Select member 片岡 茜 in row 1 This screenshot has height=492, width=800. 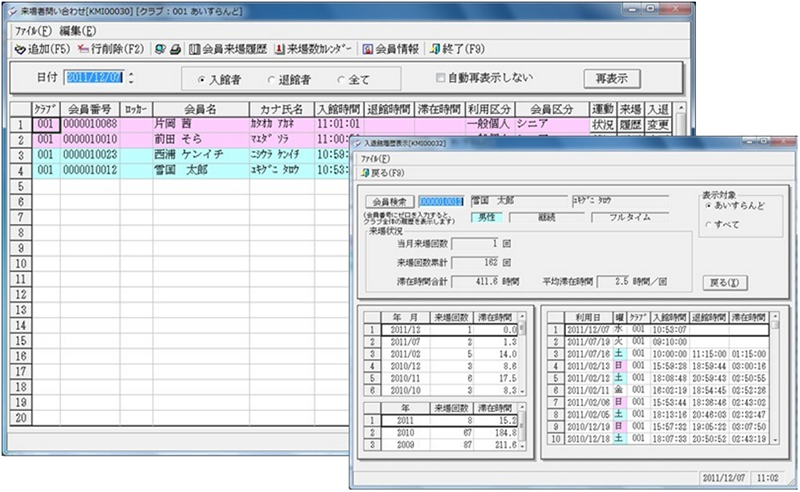pos(201,124)
